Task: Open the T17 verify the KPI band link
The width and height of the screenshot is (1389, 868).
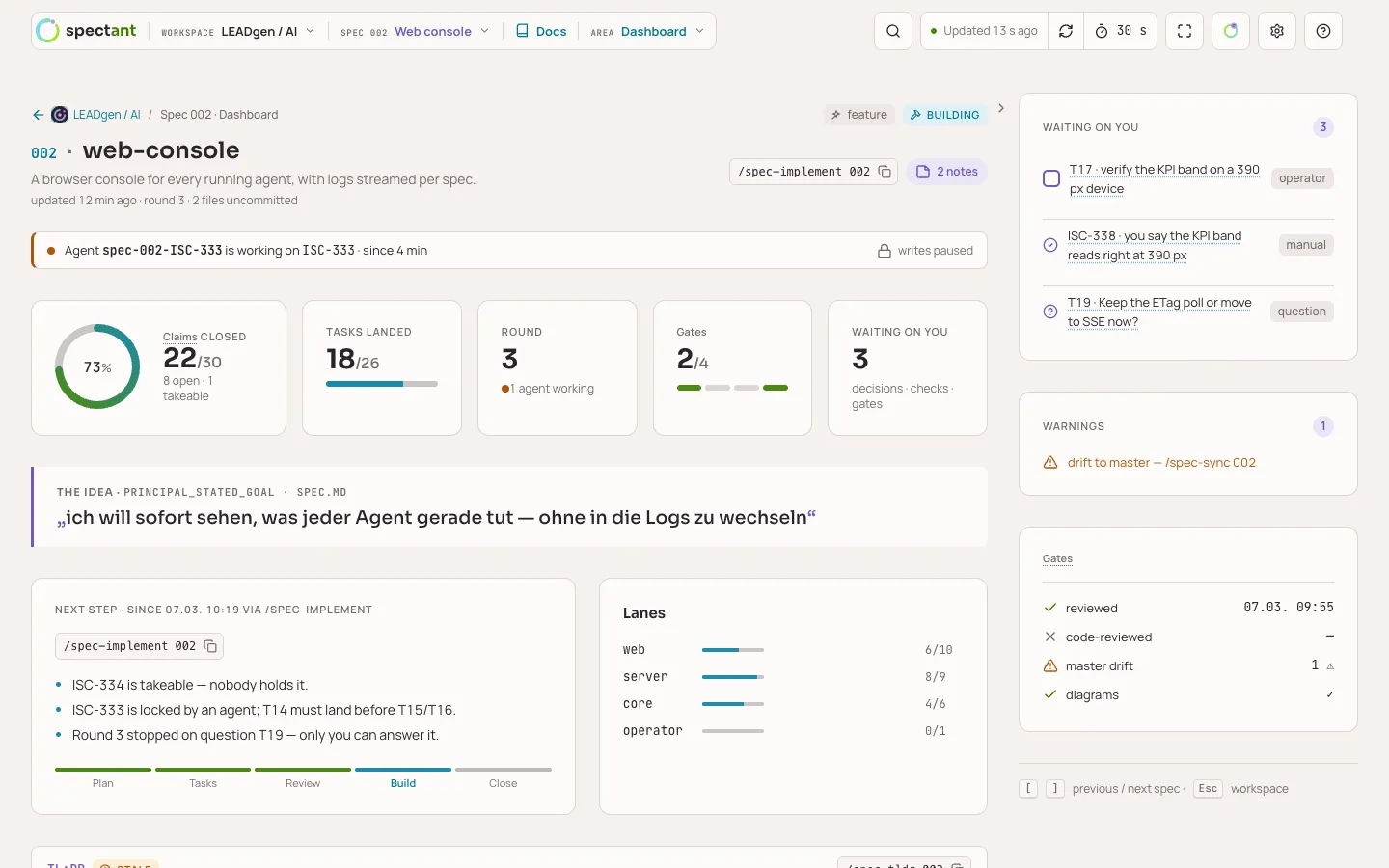Action: (x=1164, y=178)
